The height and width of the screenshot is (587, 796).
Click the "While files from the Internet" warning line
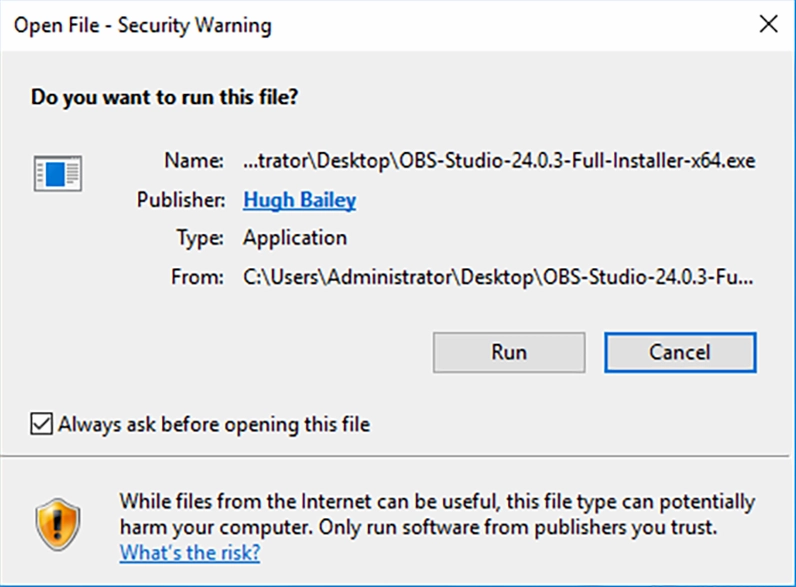[x=436, y=501]
